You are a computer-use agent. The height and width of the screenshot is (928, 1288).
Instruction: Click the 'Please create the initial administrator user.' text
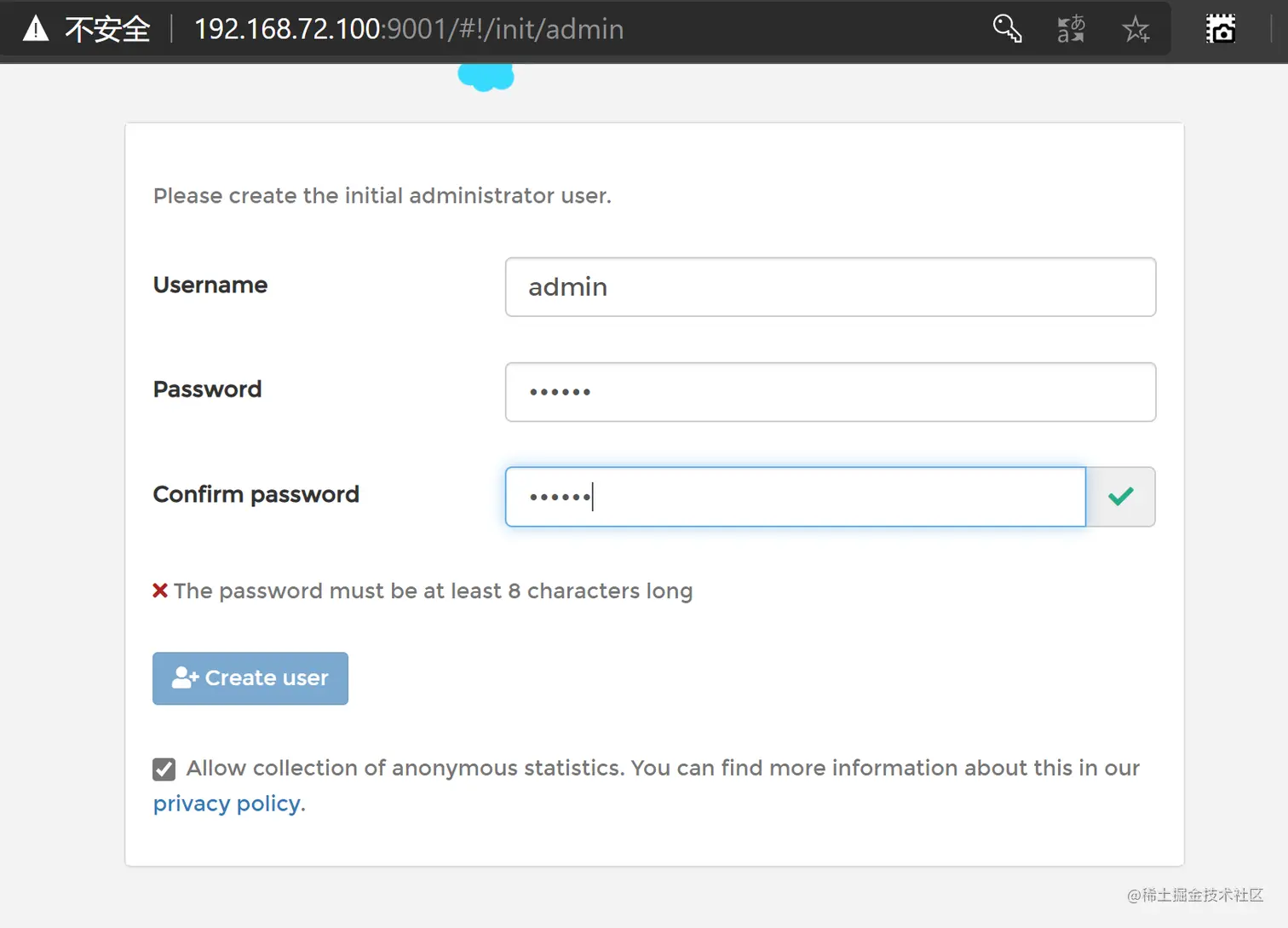[x=382, y=196]
